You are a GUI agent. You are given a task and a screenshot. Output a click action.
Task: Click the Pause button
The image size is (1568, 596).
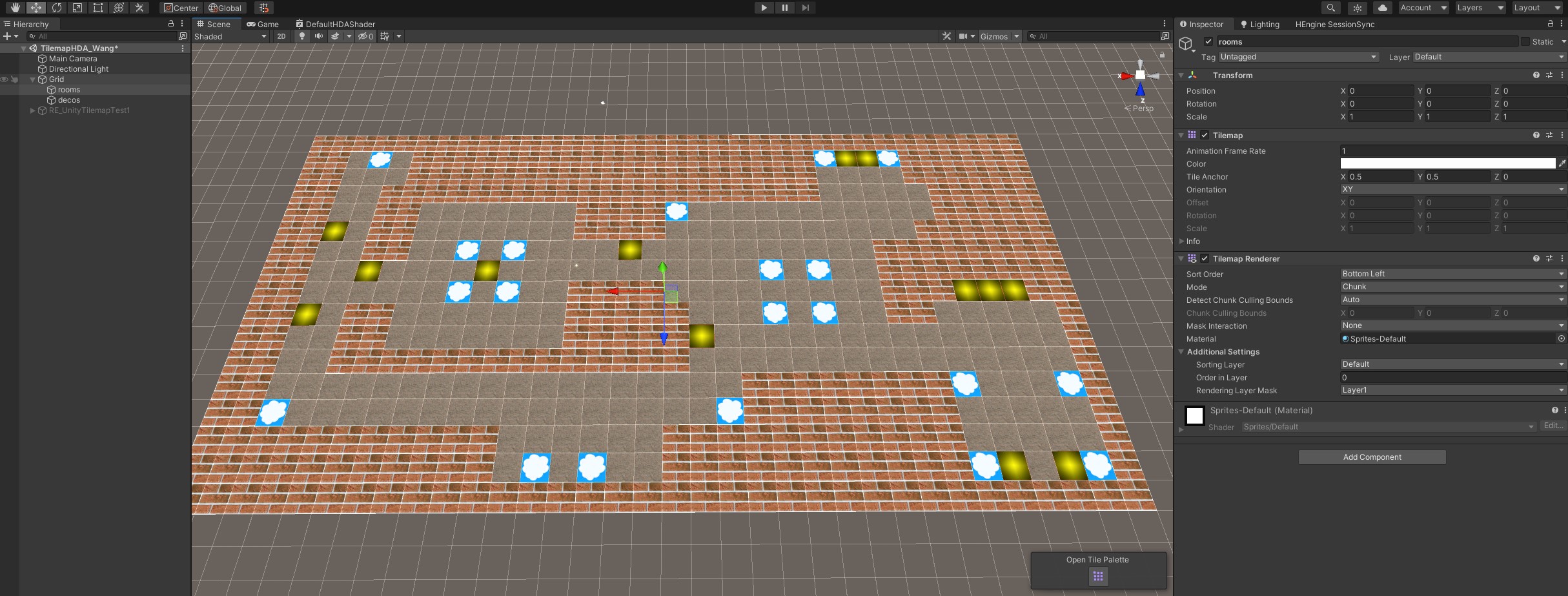point(784,8)
